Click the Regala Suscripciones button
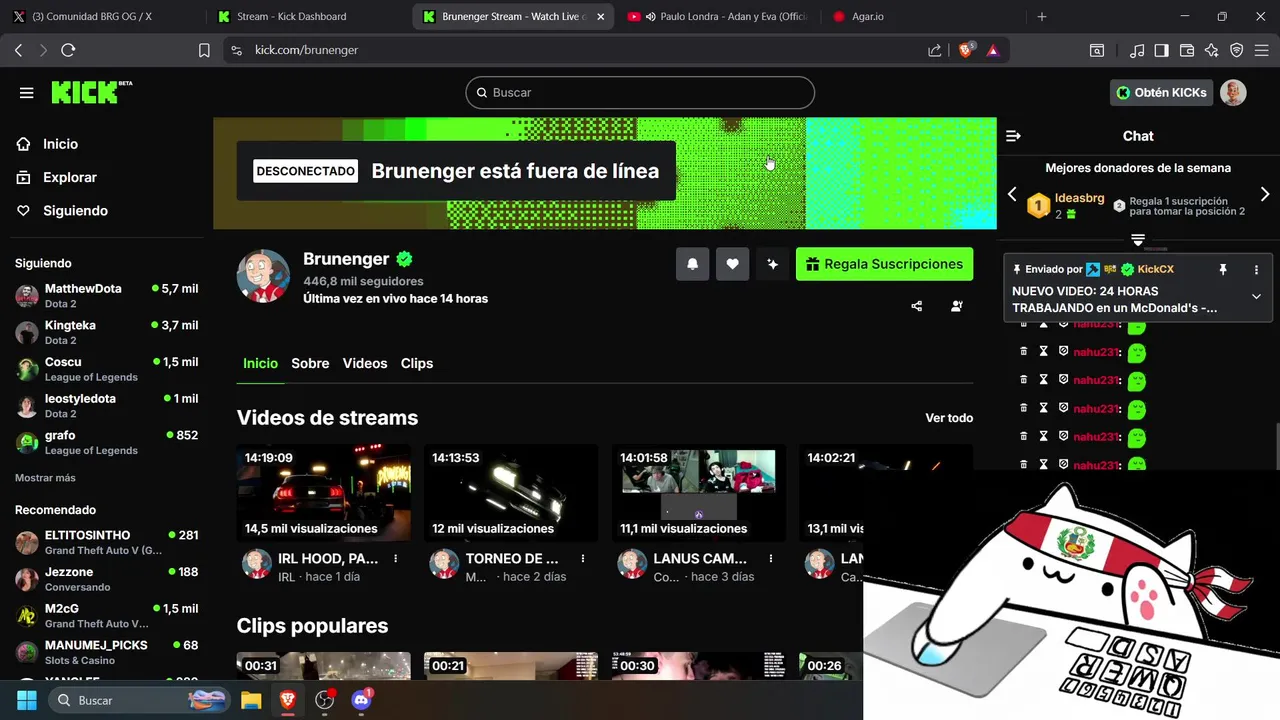The width and height of the screenshot is (1280, 720). 884,264
